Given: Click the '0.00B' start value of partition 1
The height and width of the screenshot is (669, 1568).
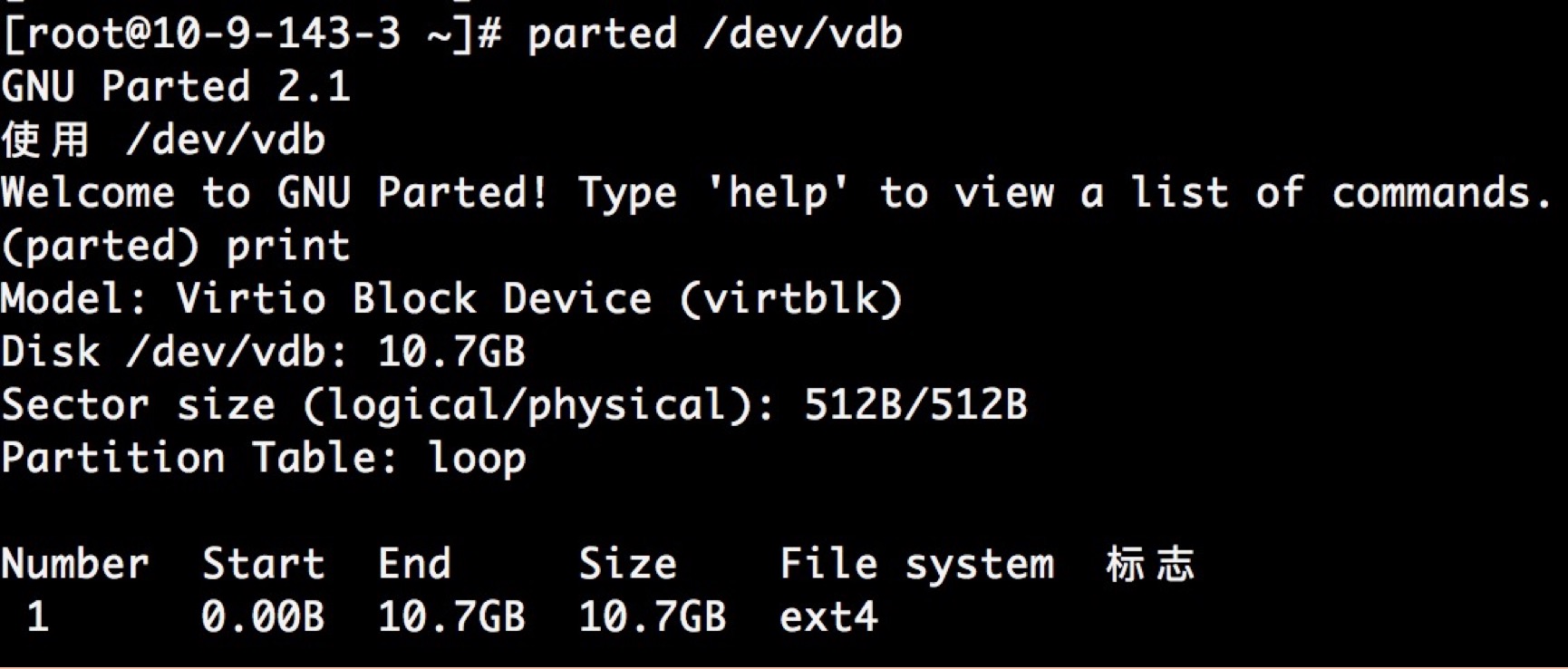Looking at the screenshot, I should click(263, 617).
